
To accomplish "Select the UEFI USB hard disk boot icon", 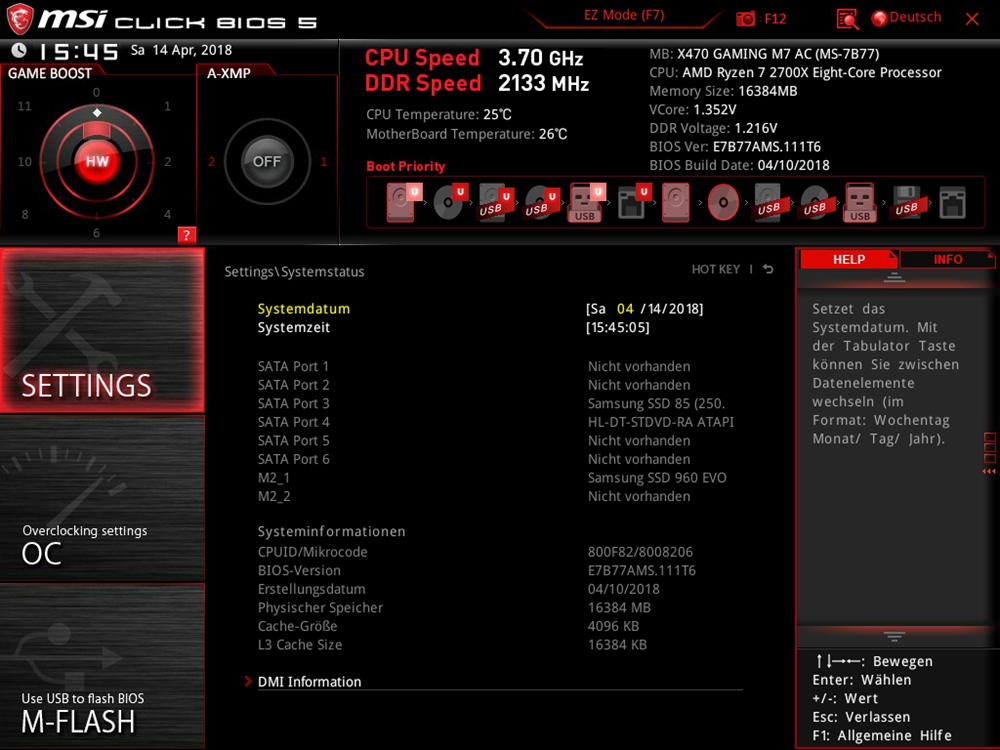I will [x=495, y=202].
